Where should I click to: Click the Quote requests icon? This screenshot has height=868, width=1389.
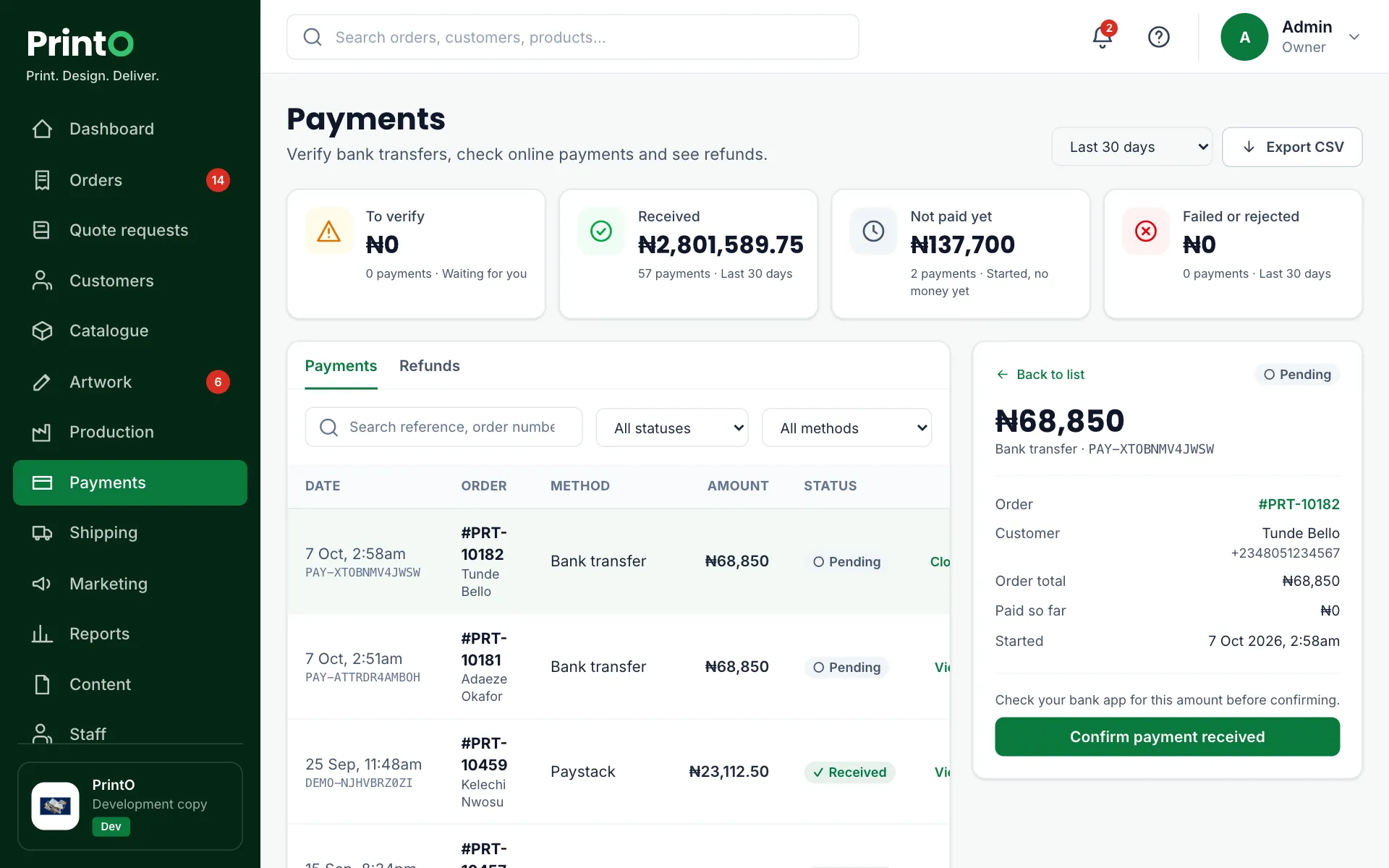click(42, 230)
